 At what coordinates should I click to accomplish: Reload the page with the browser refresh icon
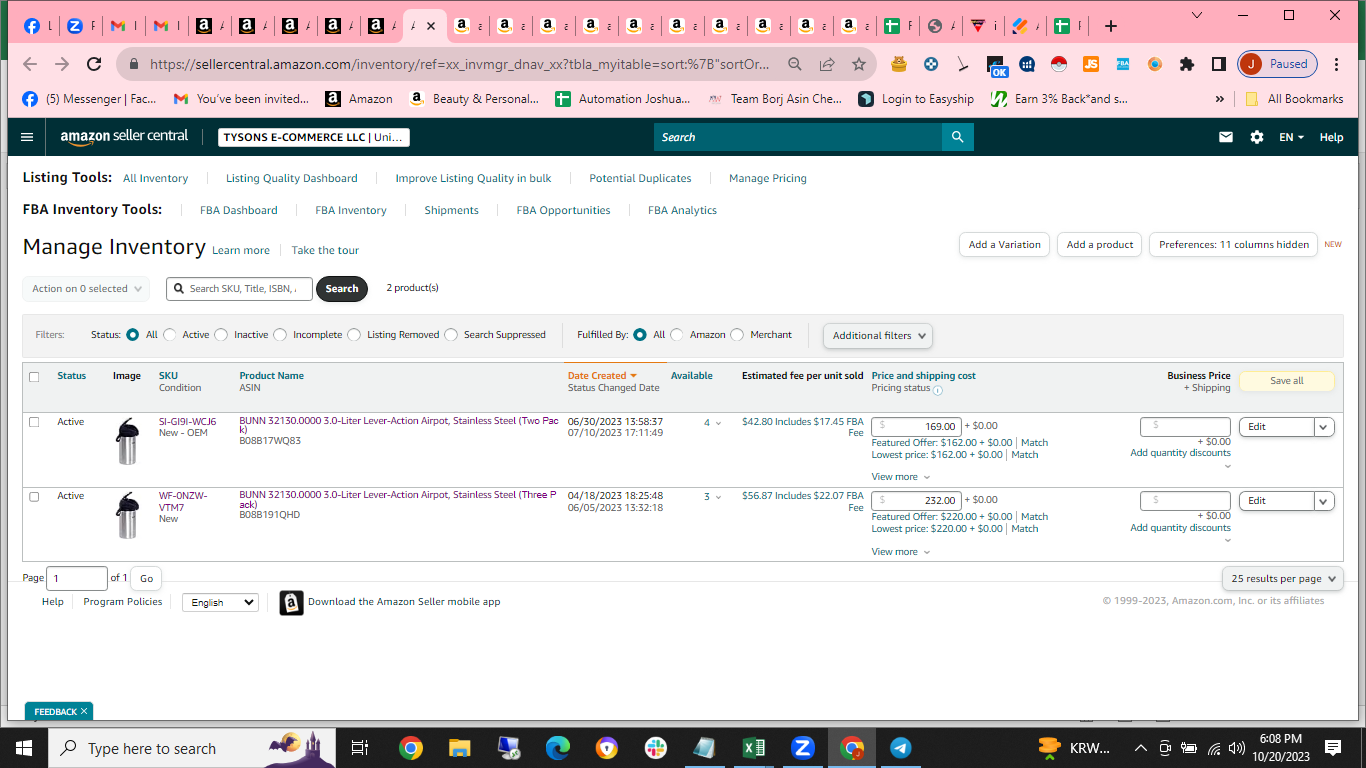click(x=94, y=64)
